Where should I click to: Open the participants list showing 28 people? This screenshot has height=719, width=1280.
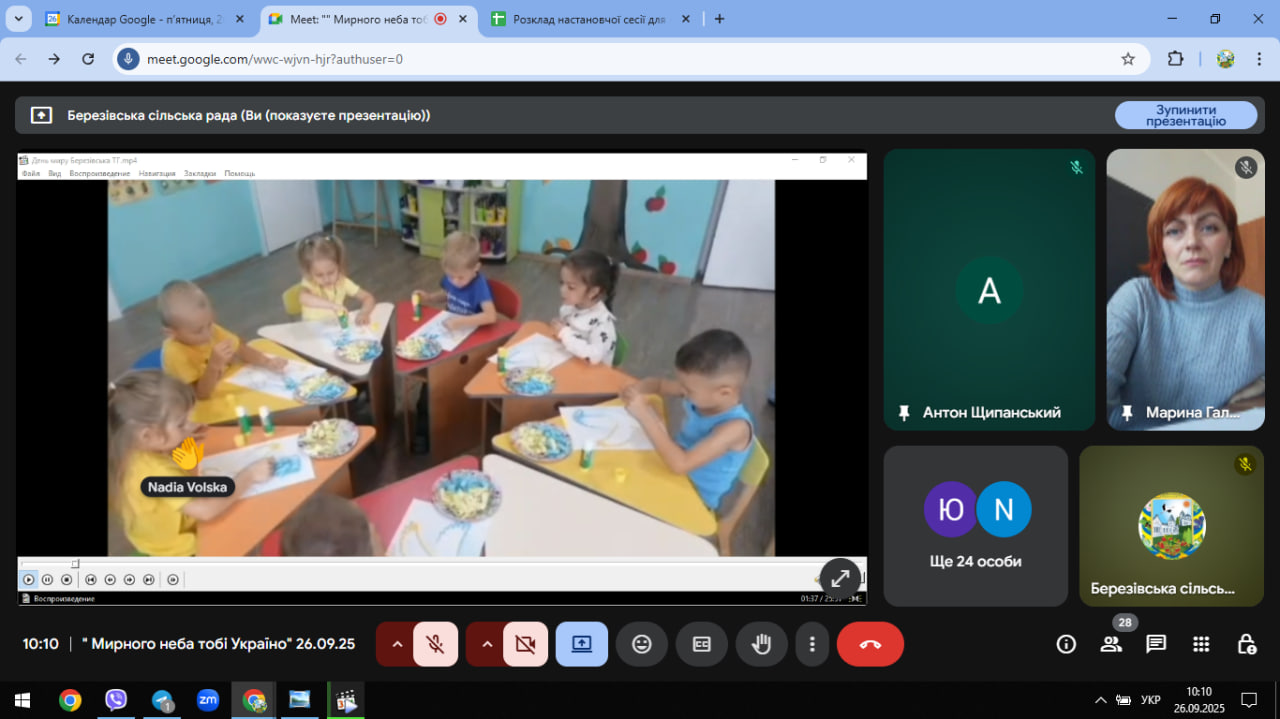pyautogui.click(x=1111, y=644)
